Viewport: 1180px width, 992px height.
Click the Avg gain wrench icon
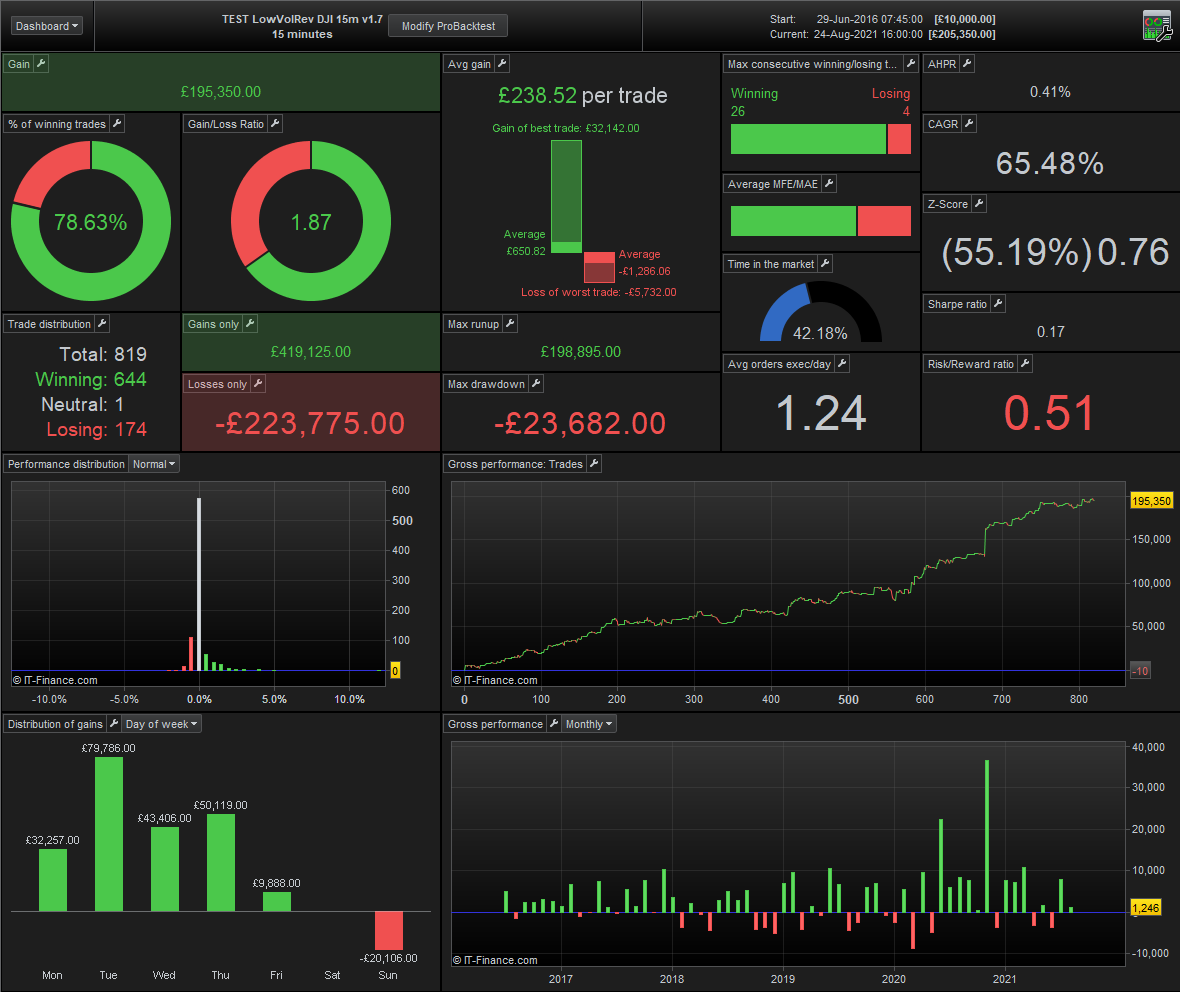click(x=502, y=64)
